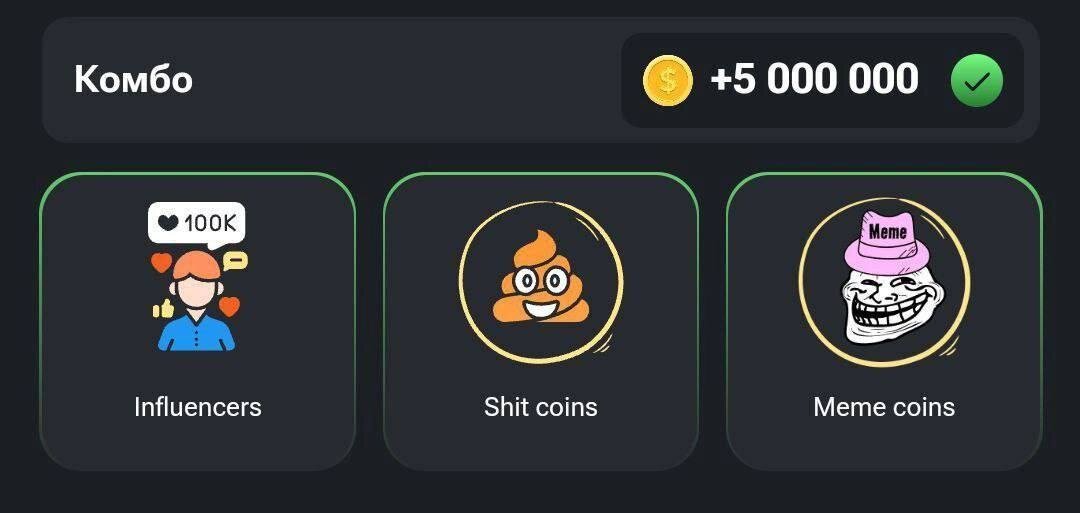The height and width of the screenshot is (513, 1080).
Task: Open the Meme coins combo card
Action: point(884,322)
